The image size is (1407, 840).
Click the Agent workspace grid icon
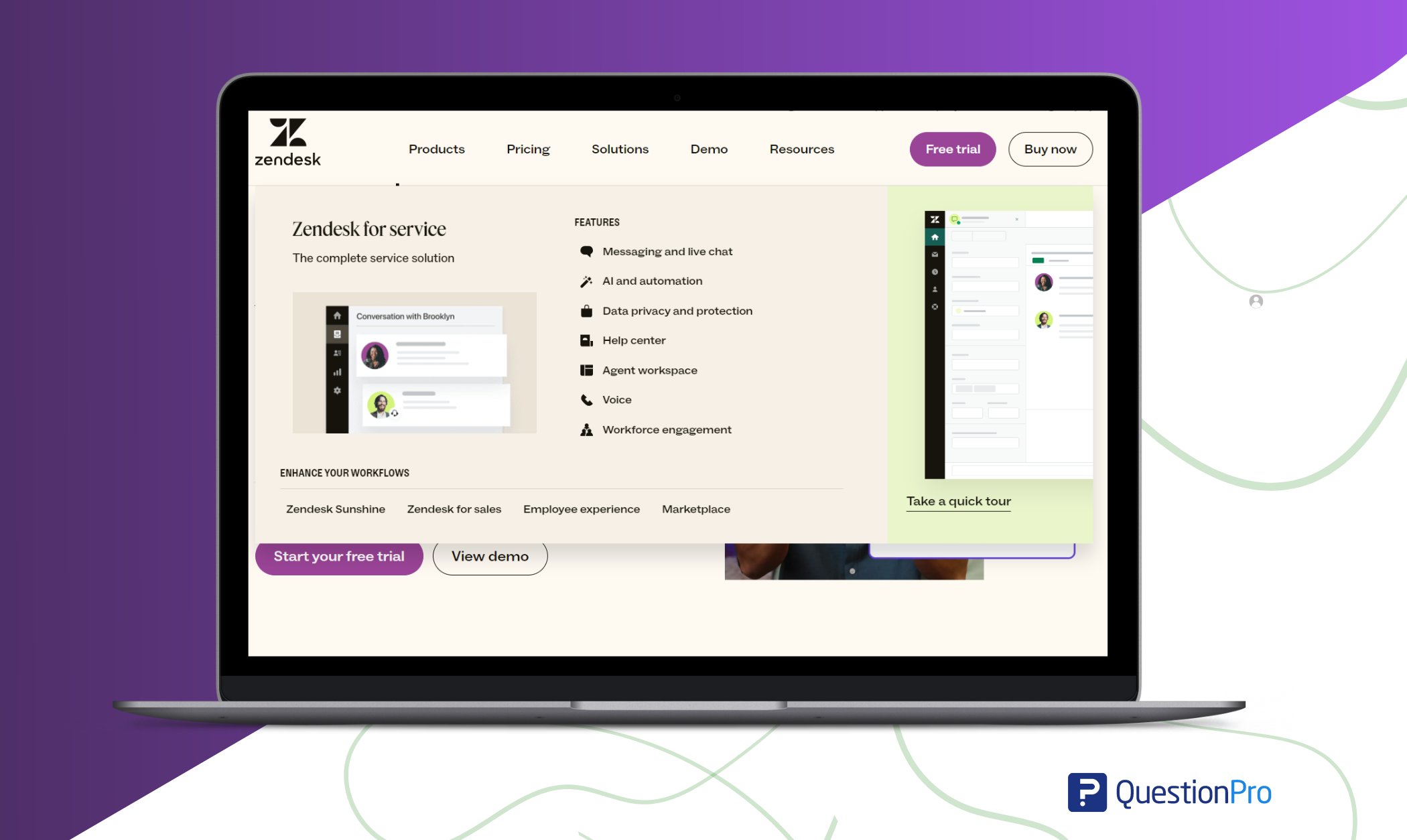tap(585, 369)
